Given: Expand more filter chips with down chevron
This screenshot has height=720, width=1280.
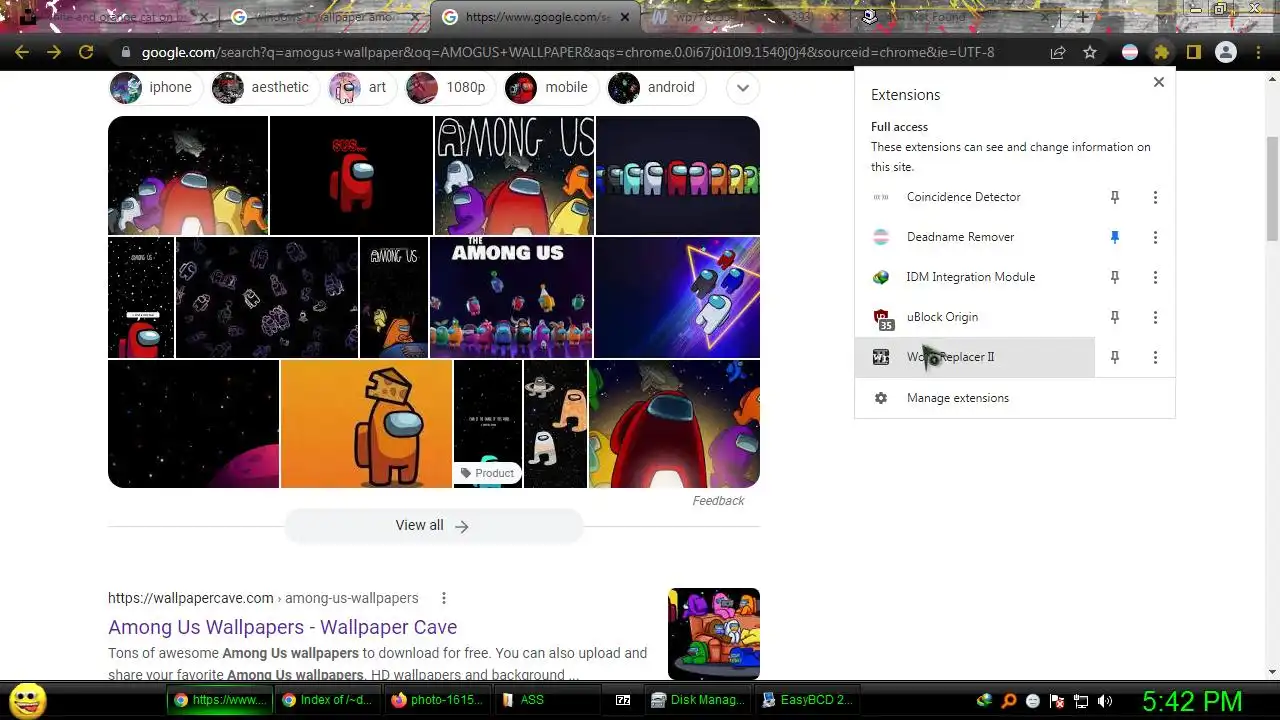Looking at the screenshot, I should [742, 87].
